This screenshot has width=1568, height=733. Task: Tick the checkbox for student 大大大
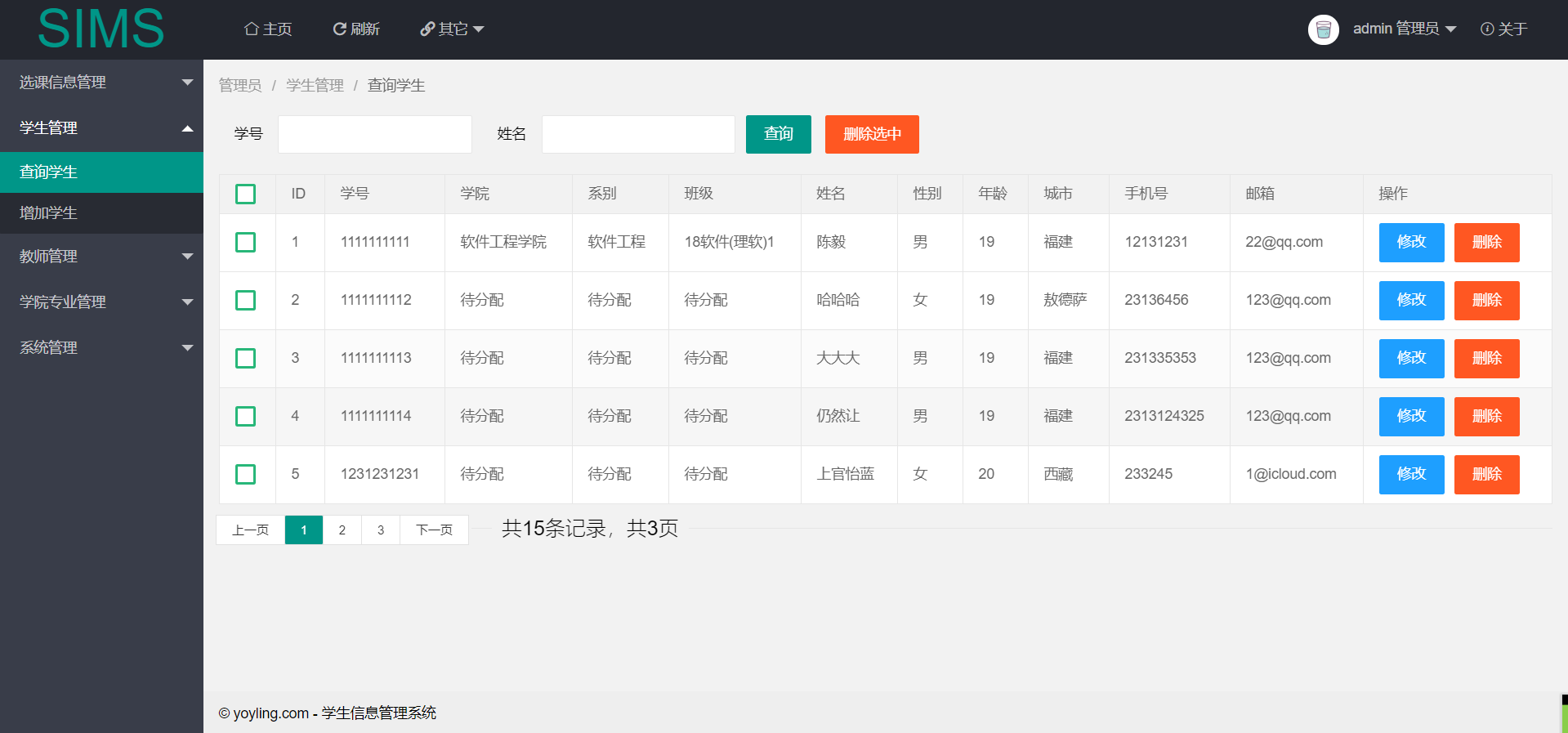[x=245, y=358]
